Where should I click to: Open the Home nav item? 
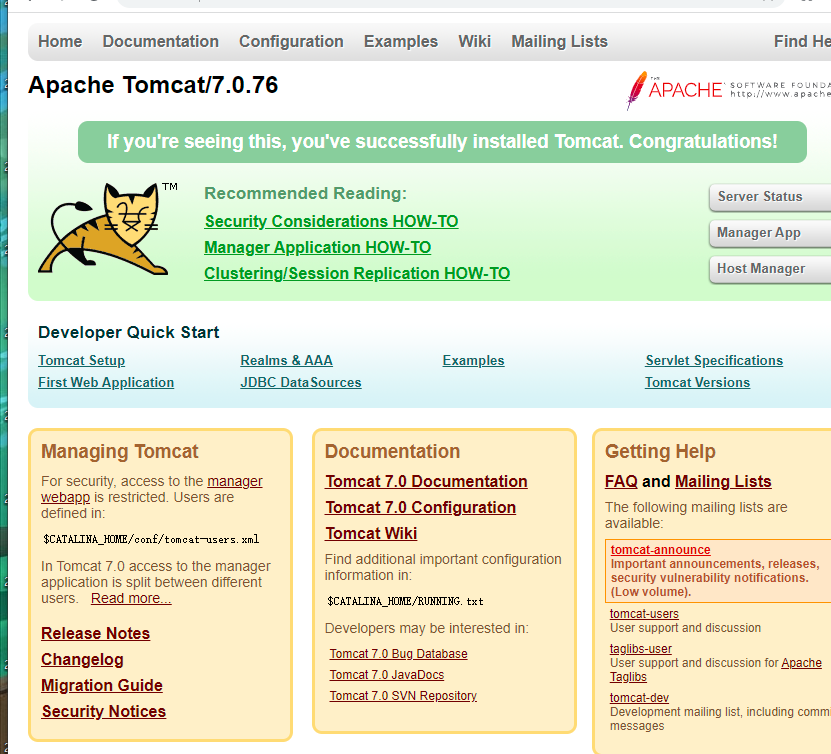(x=60, y=41)
